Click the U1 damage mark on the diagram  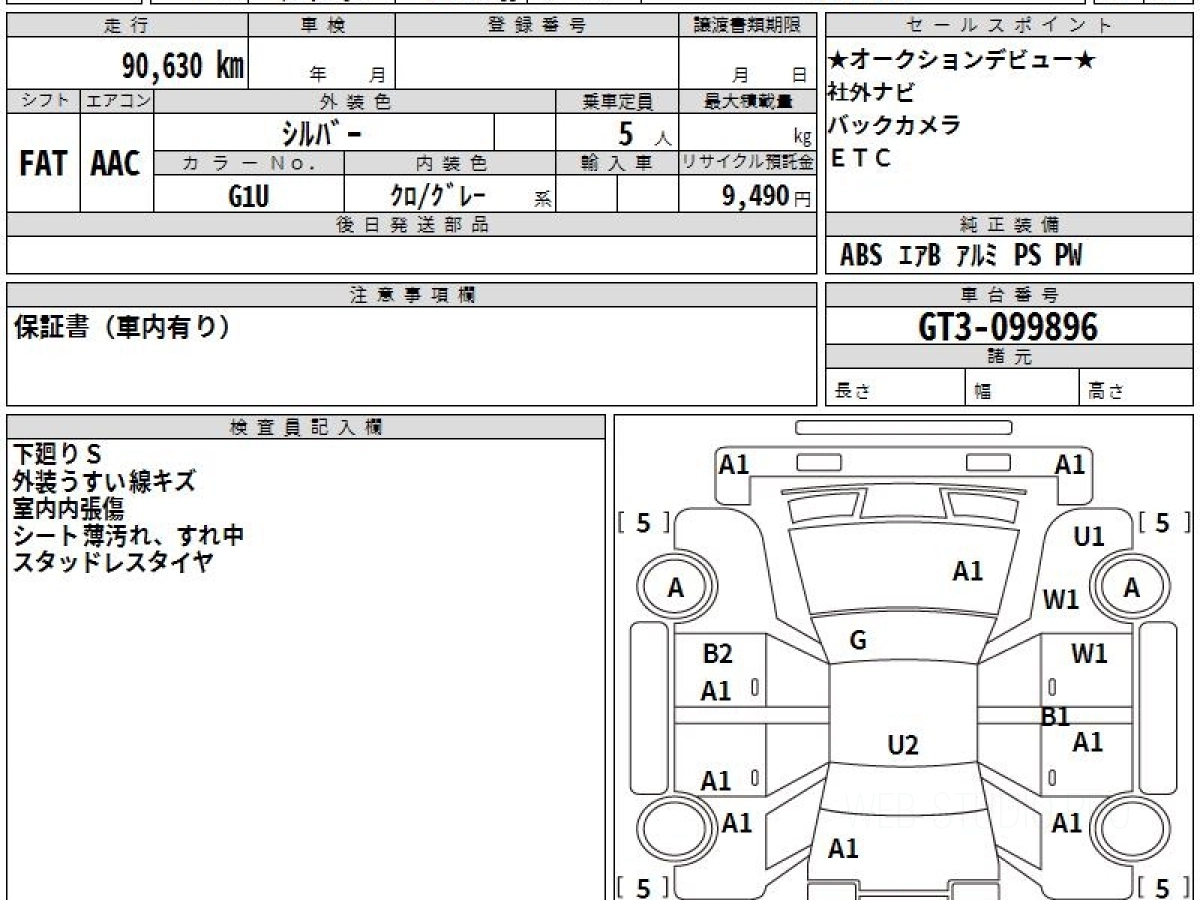pos(1089,537)
